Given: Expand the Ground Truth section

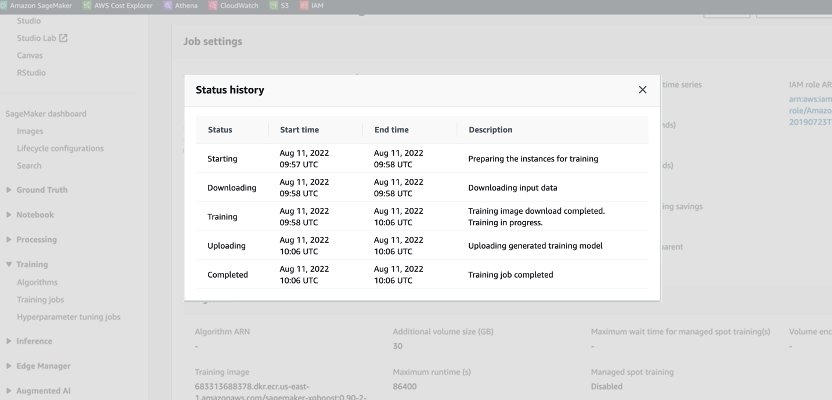Looking at the screenshot, I should pos(8,189).
